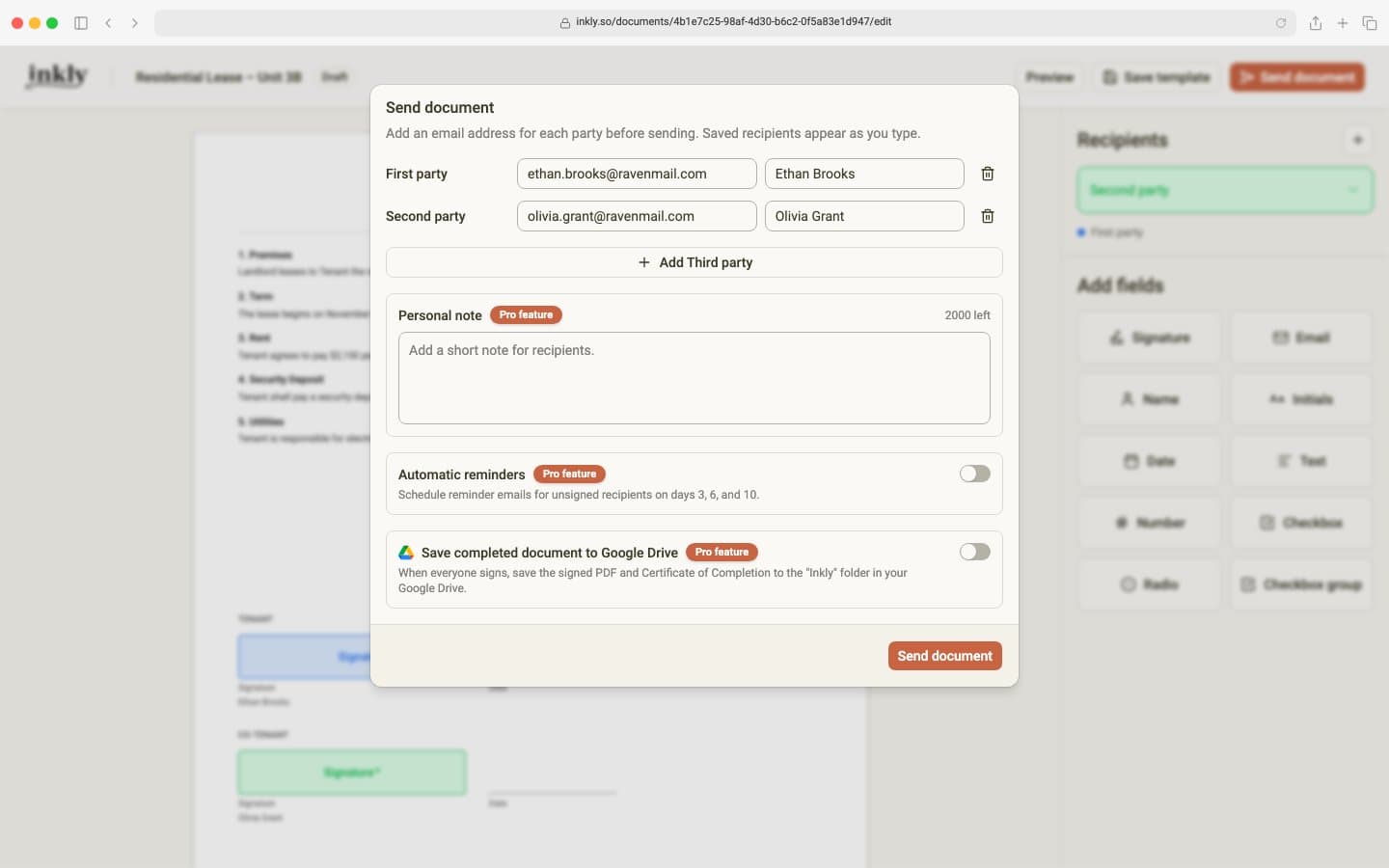Click the Pro feature badge beside Google Drive
Viewport: 1389px width, 868px height.
(722, 553)
